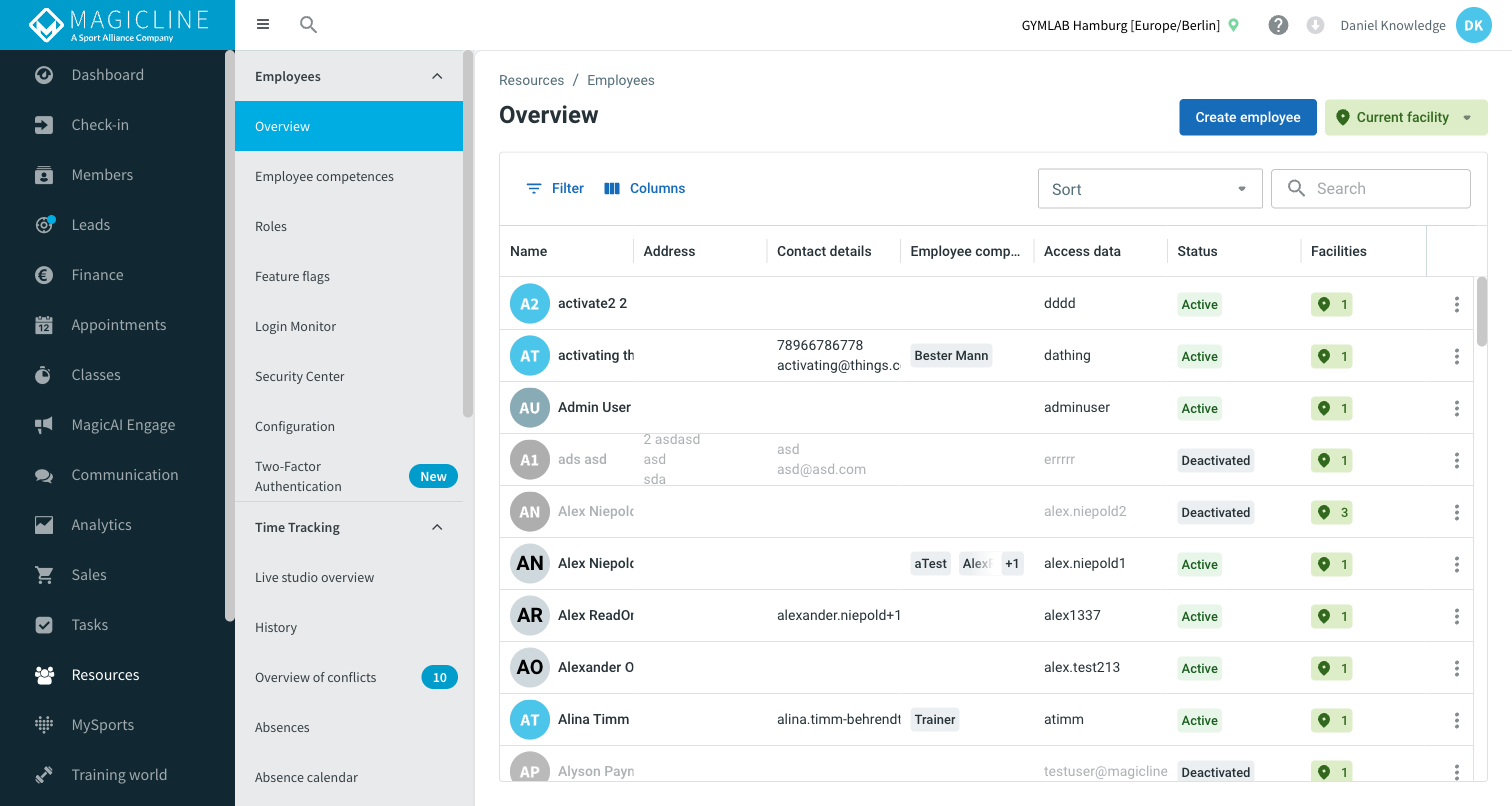Click the MAGICLINE logo
The height and width of the screenshot is (806, 1512).
[118, 25]
